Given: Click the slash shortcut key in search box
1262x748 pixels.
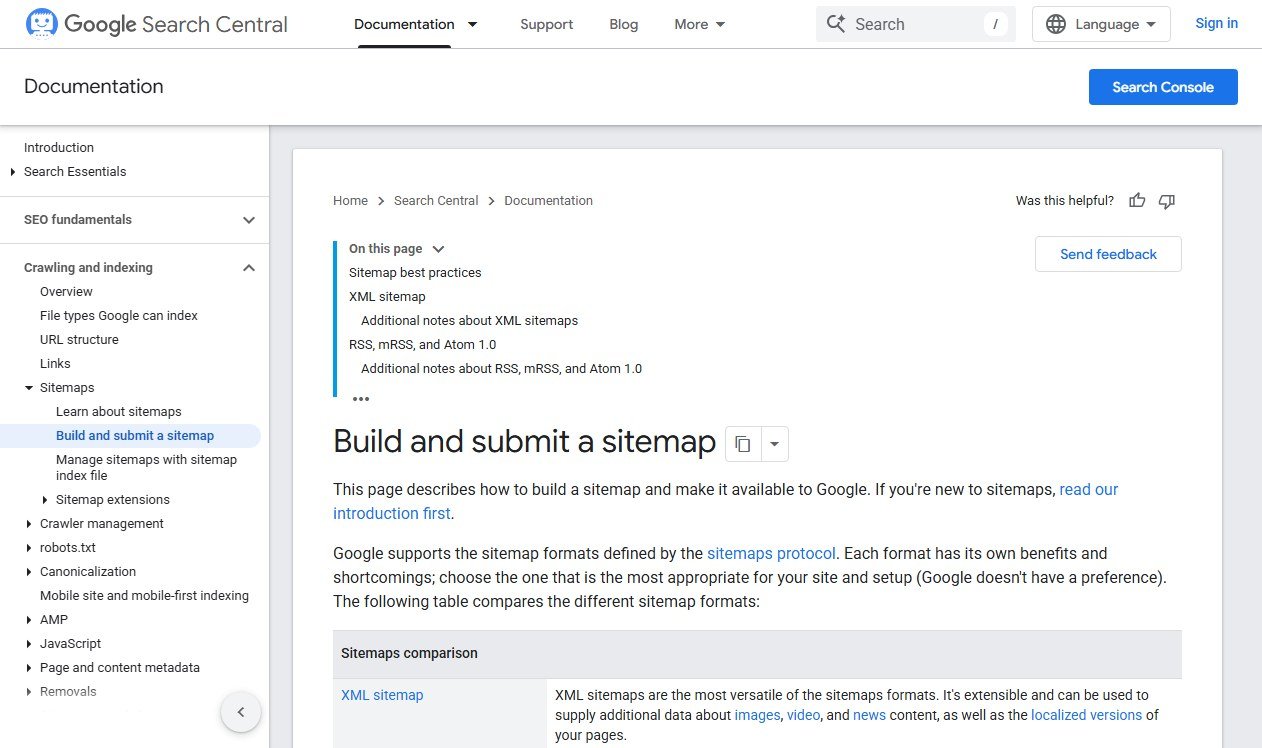Looking at the screenshot, I should point(995,24).
